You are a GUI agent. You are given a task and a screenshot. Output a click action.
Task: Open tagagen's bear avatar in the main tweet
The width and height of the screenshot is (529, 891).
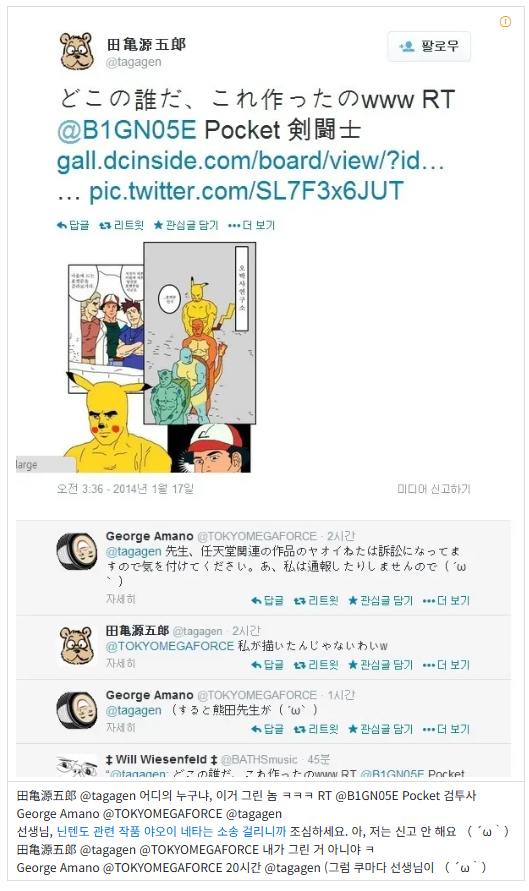click(78, 52)
